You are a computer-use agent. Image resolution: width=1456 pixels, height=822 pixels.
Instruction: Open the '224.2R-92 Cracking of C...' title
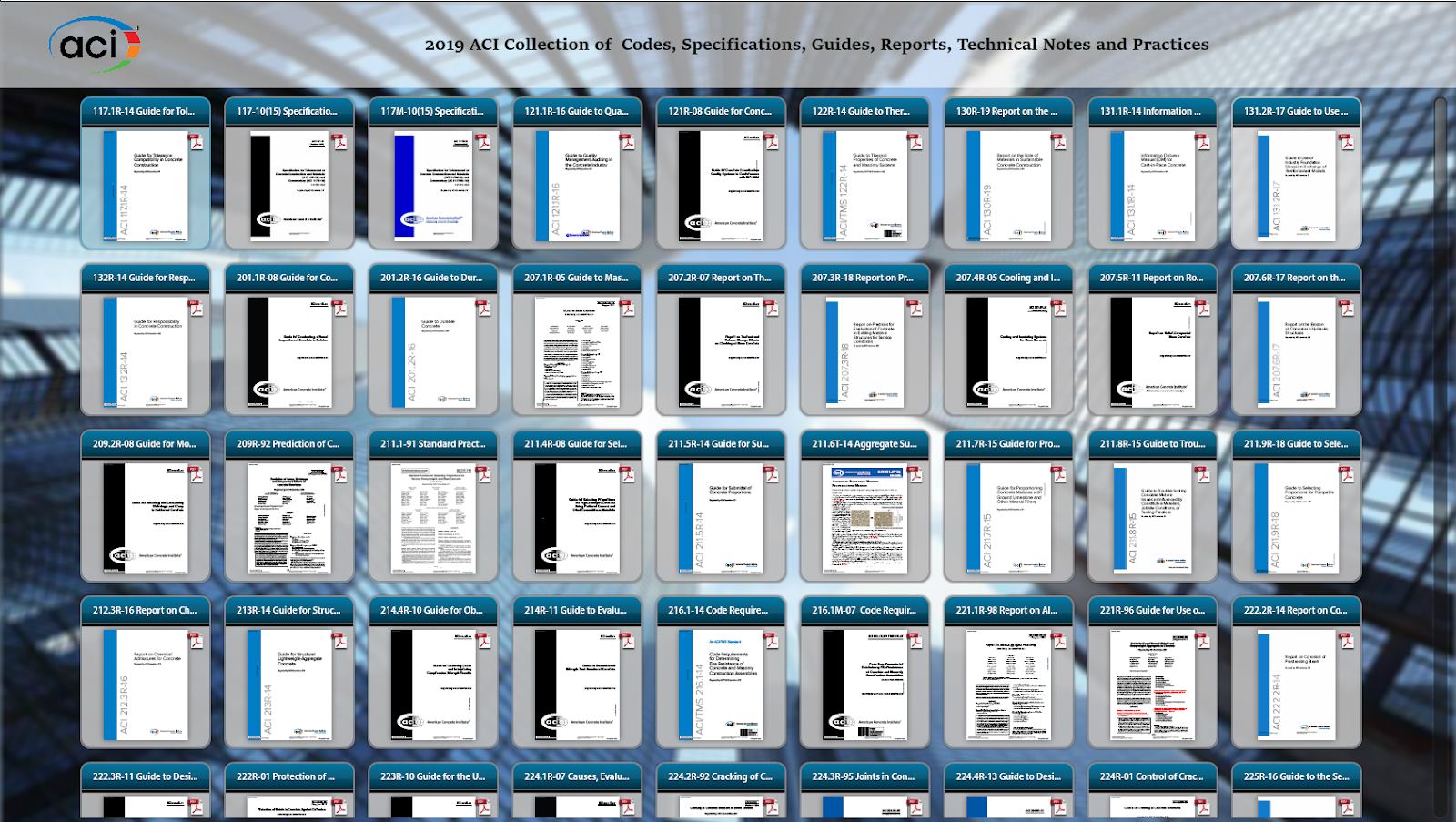coord(720,776)
